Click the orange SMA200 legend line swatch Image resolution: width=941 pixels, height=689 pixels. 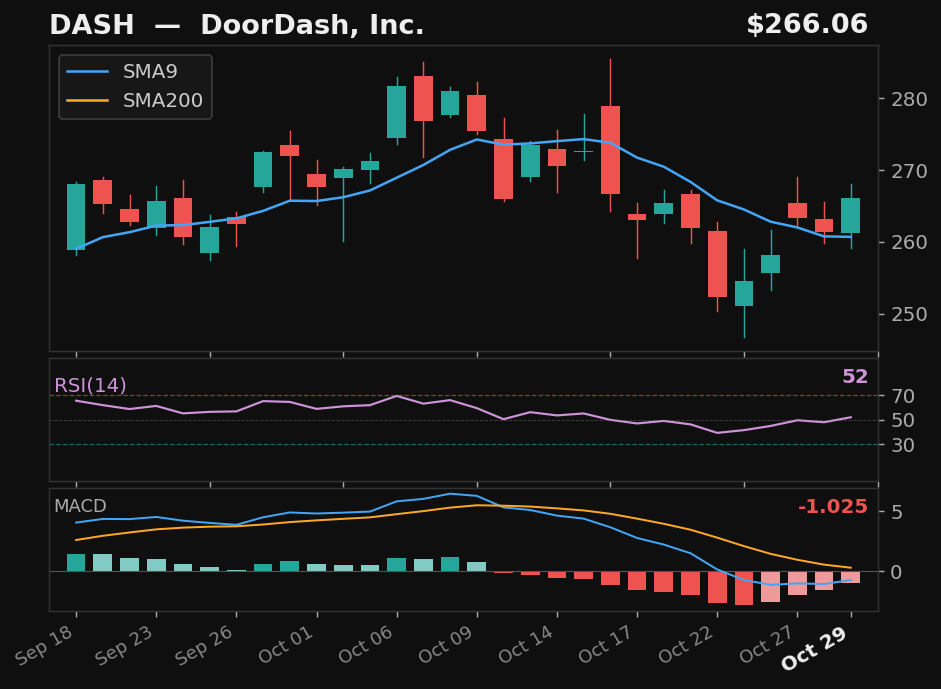[88, 100]
